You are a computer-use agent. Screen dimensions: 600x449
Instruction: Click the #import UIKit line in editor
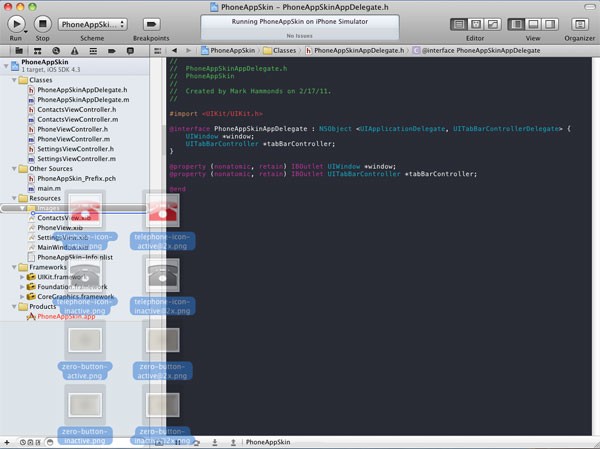click(216, 114)
